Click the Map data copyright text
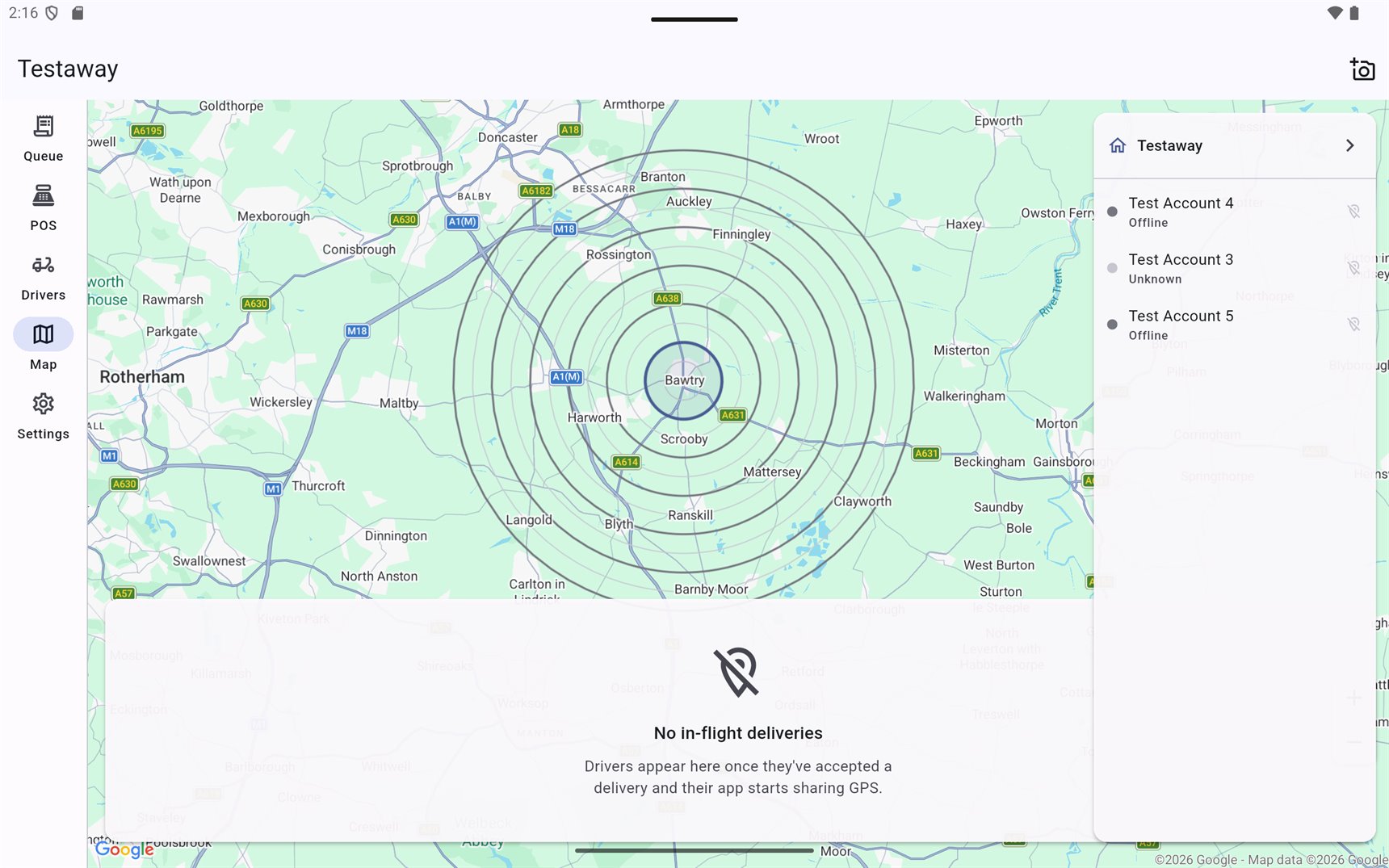The image size is (1389, 868). [1271, 860]
